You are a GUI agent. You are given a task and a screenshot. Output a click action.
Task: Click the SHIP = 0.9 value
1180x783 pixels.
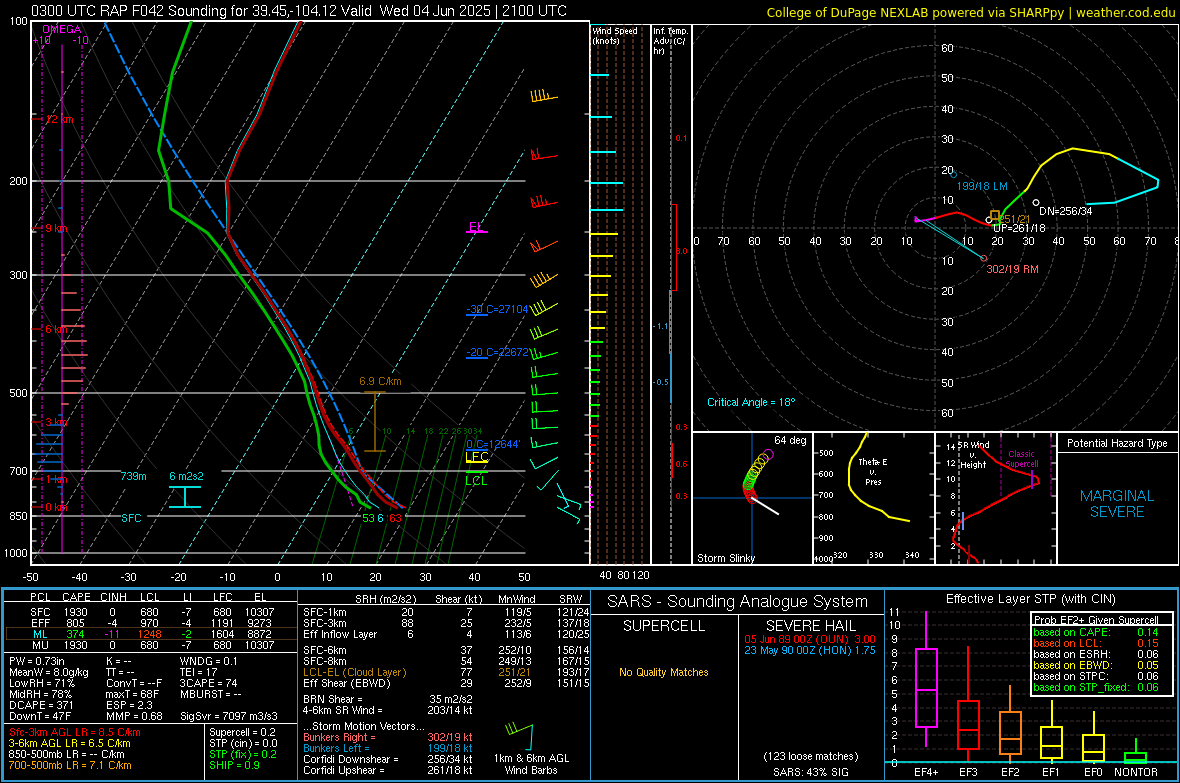pyautogui.click(x=234, y=765)
